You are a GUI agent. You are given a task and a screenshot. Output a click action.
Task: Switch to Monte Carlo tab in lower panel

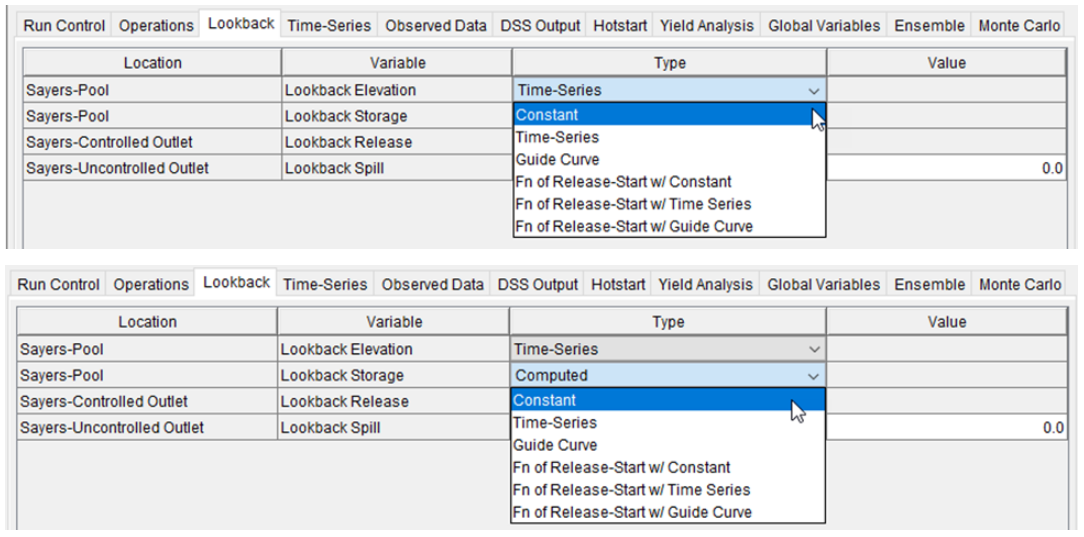point(1019,285)
